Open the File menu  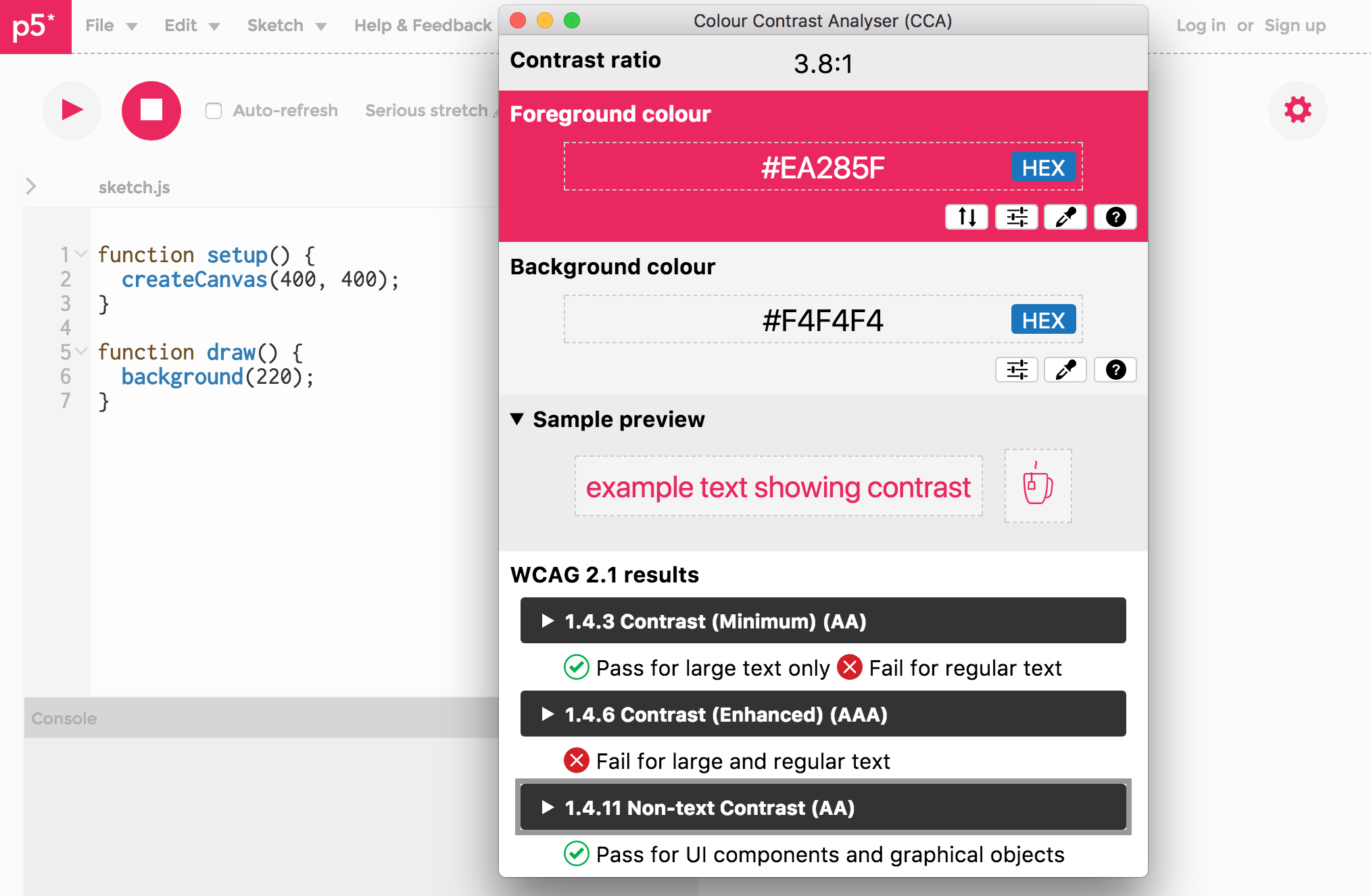(111, 26)
